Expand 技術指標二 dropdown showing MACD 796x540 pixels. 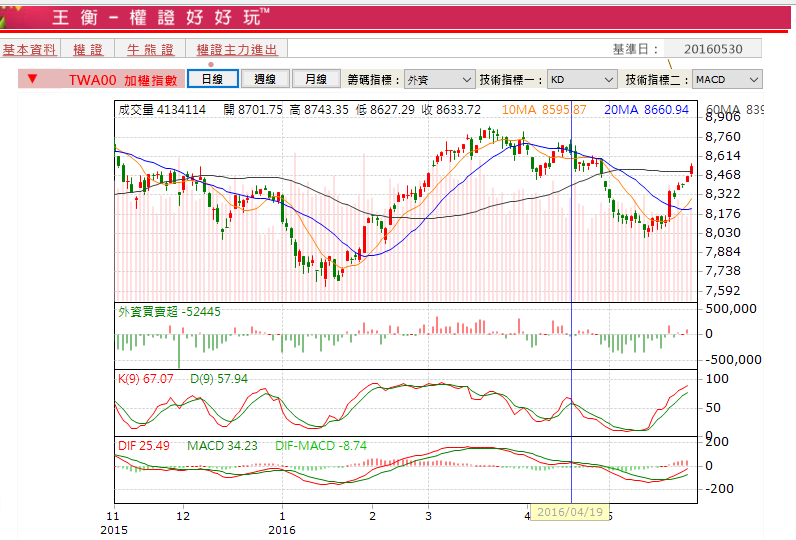pos(727,79)
